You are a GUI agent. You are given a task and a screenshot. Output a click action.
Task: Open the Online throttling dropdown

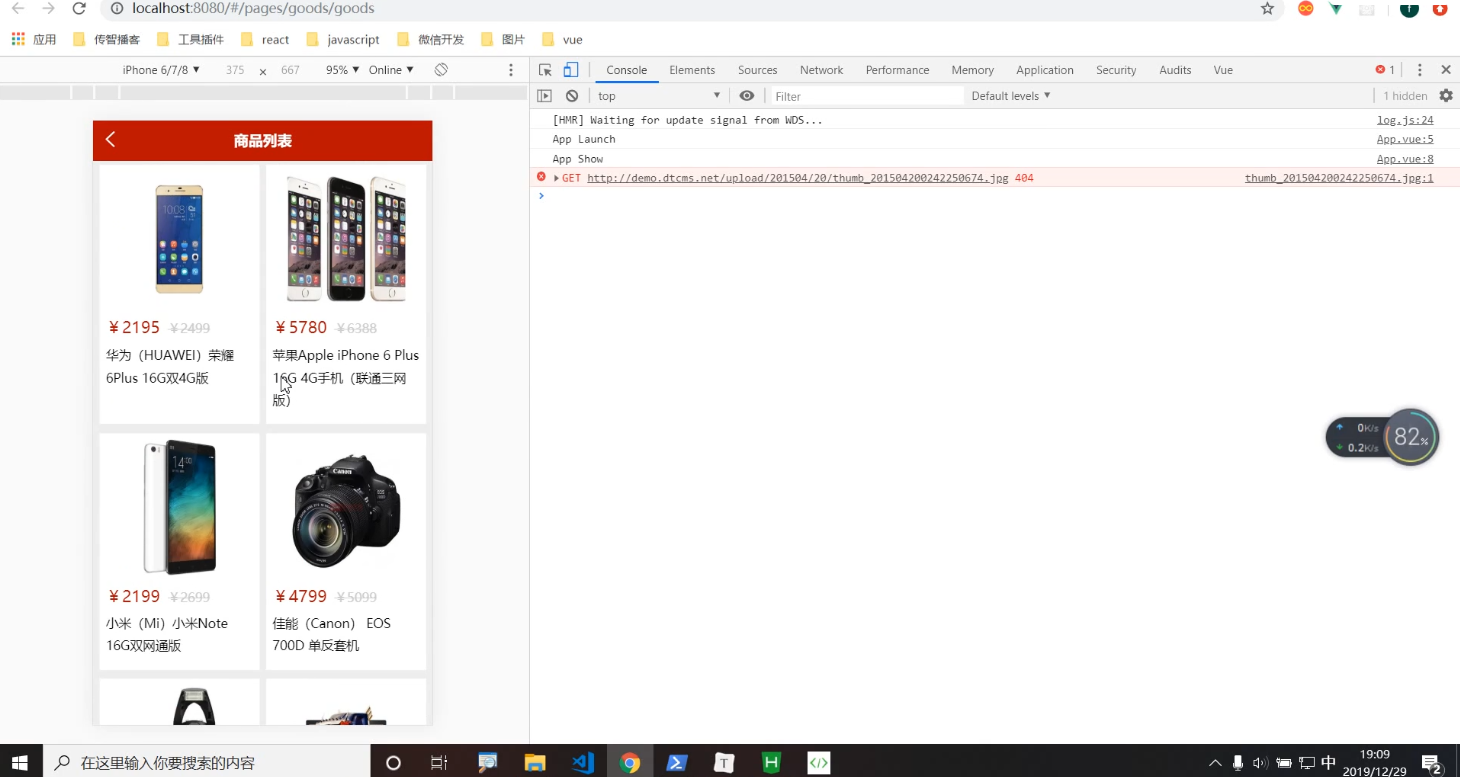[391, 70]
